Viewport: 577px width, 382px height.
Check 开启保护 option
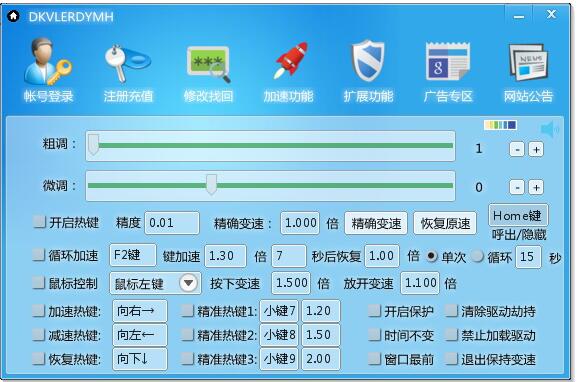(x=375, y=311)
